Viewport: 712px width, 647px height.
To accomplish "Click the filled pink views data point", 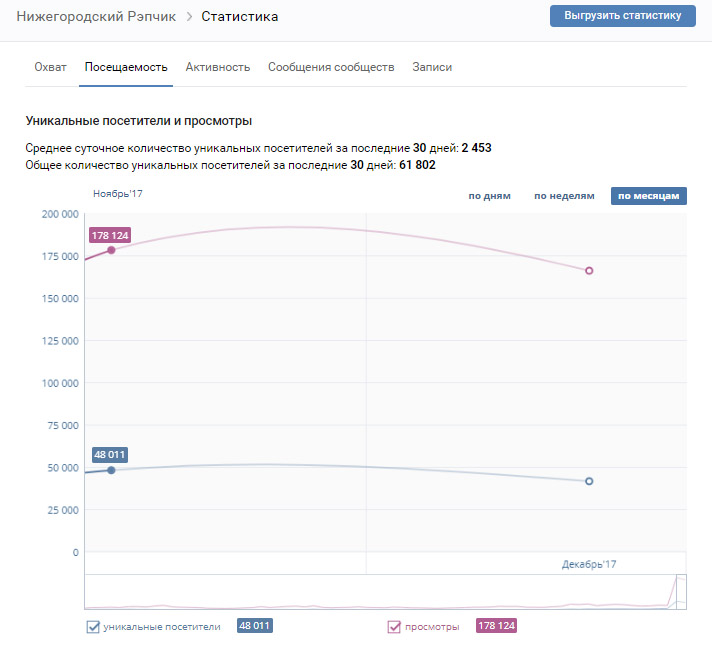I will (111, 250).
